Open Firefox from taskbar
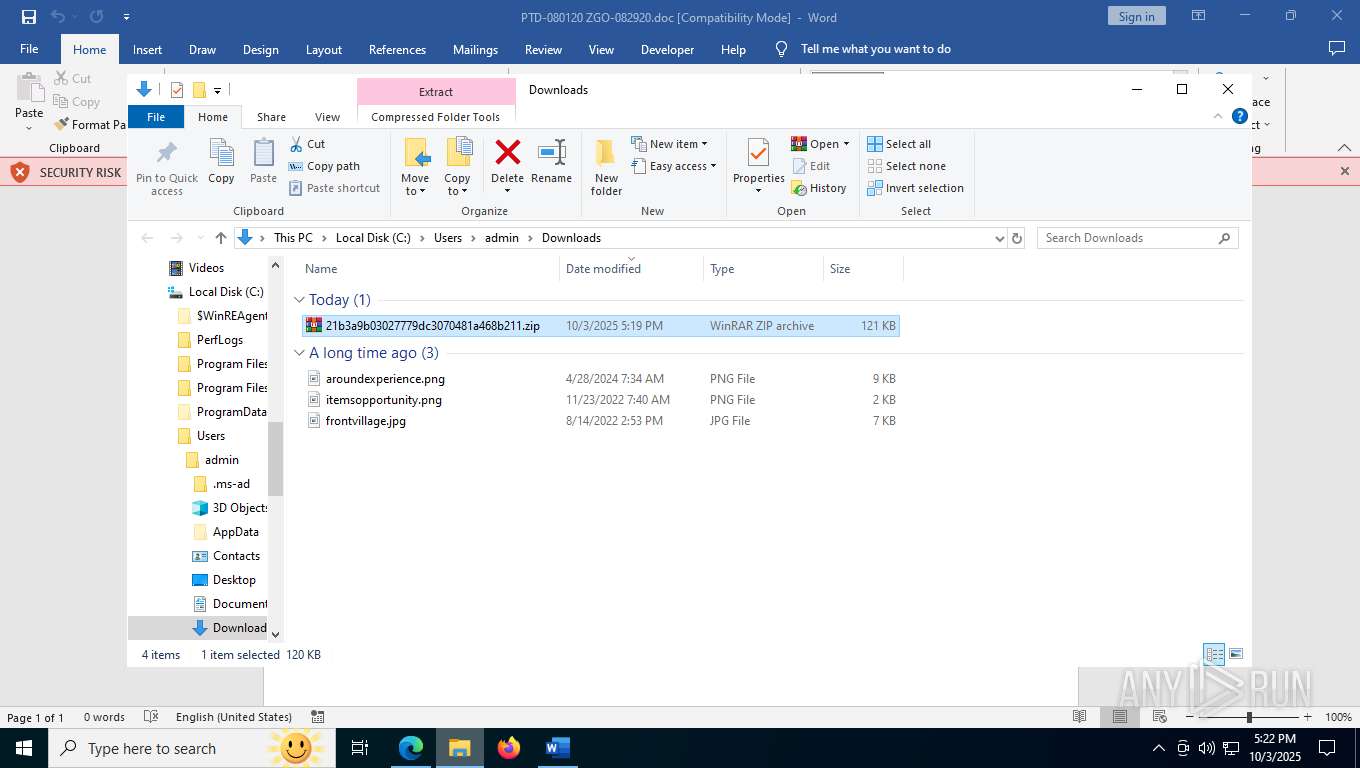 pos(509,748)
